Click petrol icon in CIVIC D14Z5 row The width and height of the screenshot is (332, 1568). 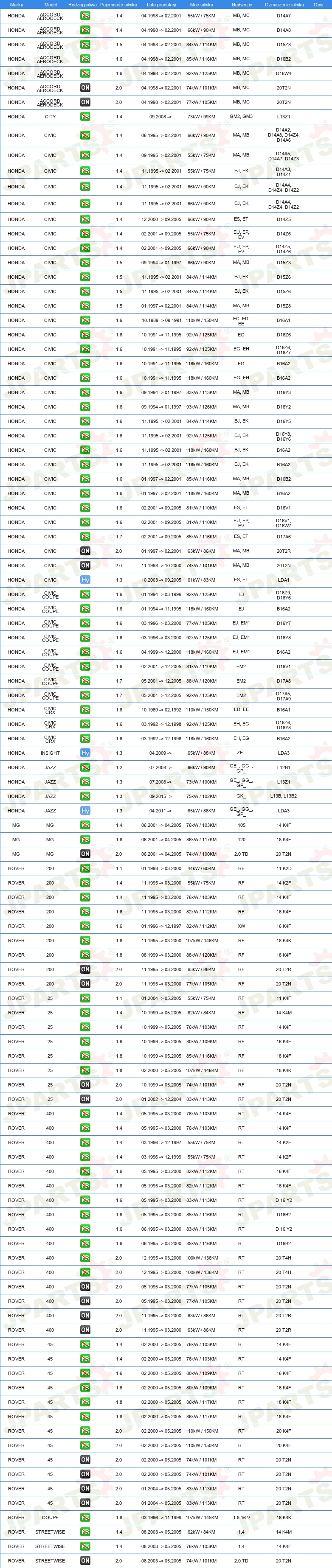click(85, 219)
